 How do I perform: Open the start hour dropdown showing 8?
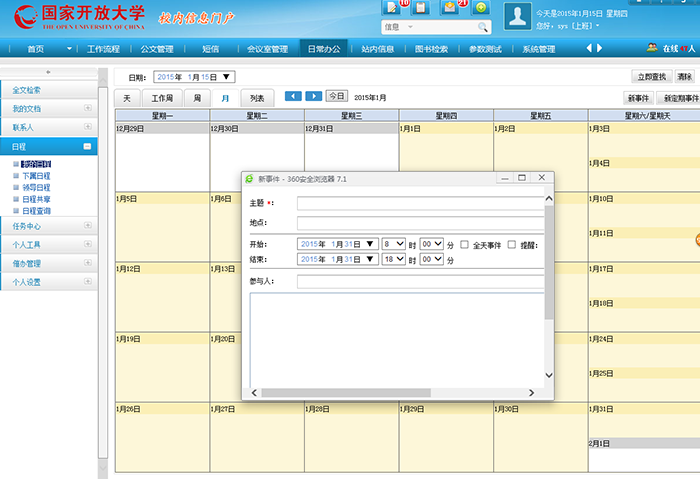[394, 244]
